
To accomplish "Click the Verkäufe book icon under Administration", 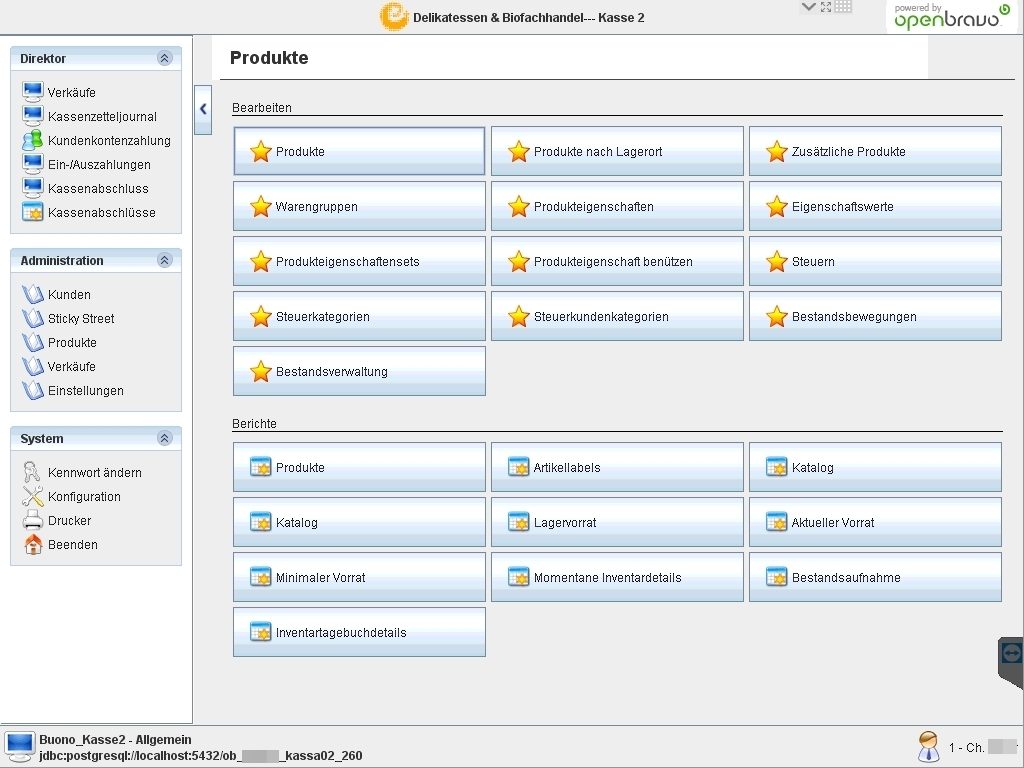I will (x=33, y=366).
